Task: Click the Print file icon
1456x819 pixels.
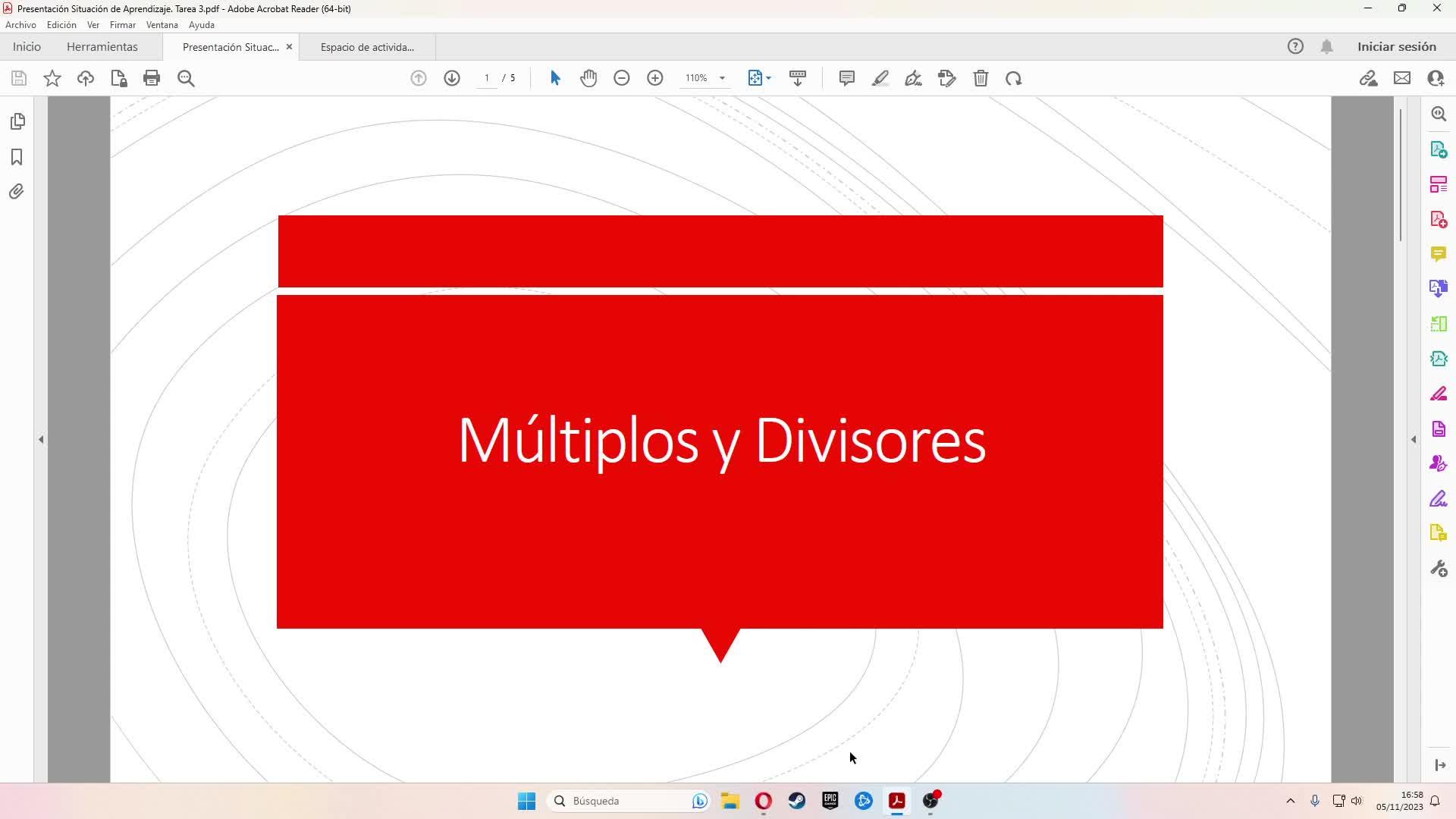Action: coord(152,78)
